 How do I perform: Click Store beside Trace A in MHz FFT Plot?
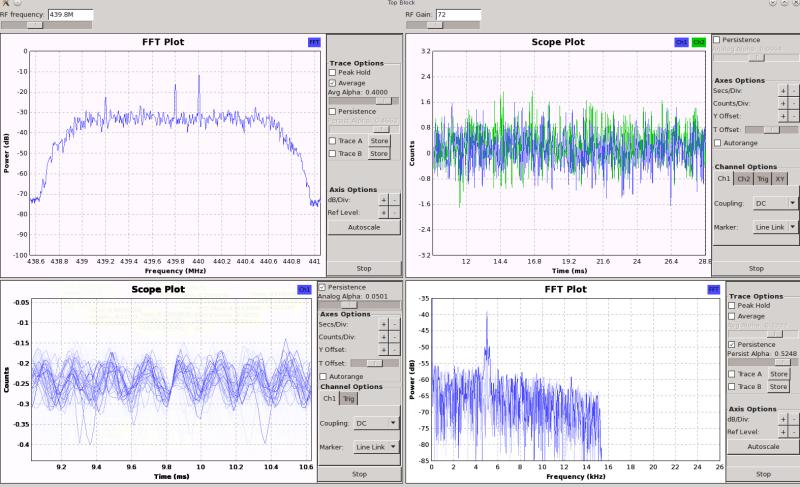379,141
